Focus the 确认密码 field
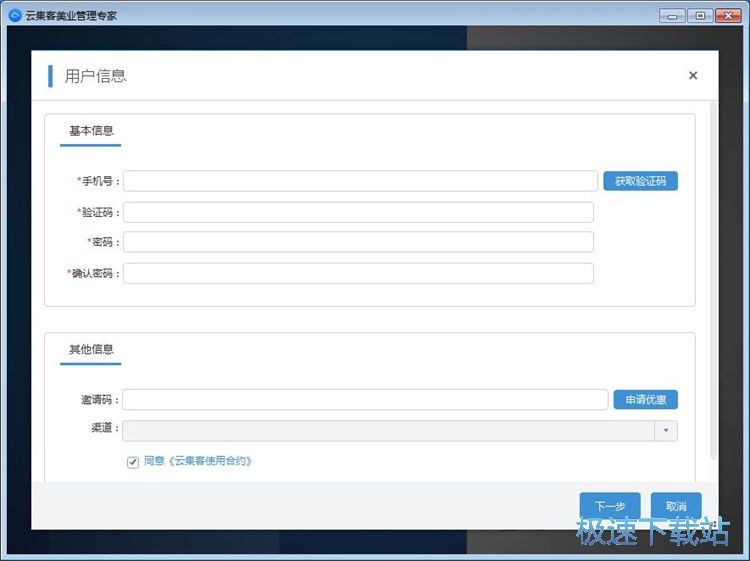 [x=358, y=273]
